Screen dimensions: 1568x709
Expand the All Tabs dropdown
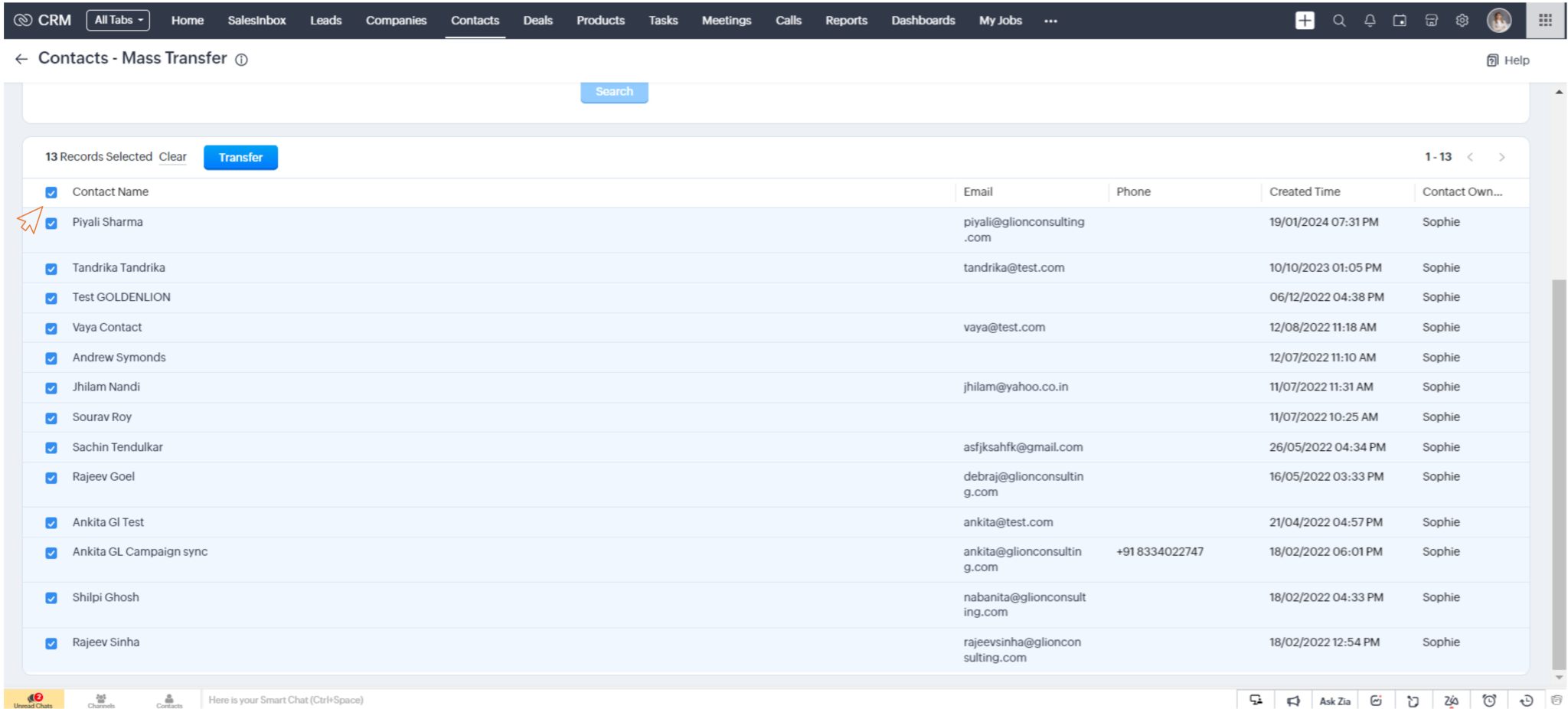118,19
